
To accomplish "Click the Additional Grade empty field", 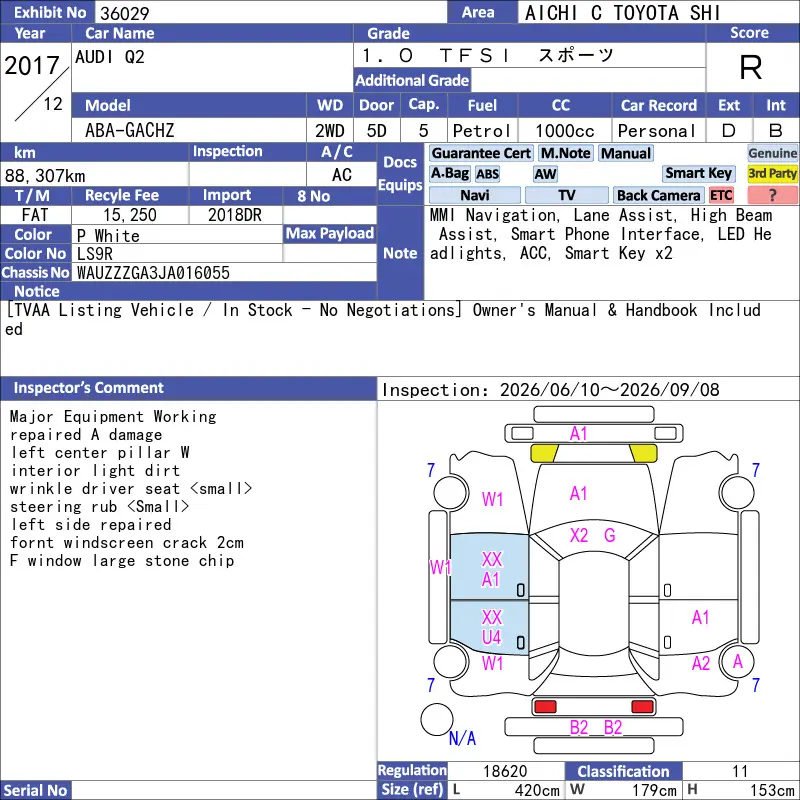I will (588, 80).
